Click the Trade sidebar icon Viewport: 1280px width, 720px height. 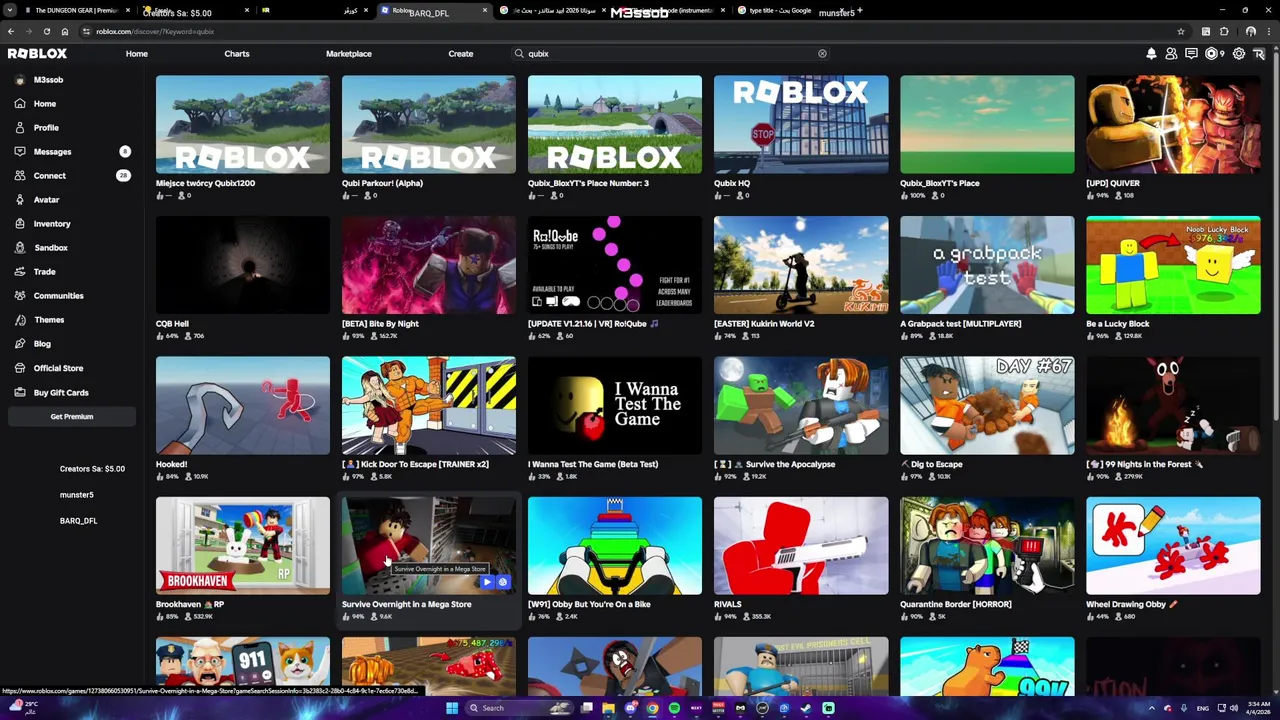20,272
